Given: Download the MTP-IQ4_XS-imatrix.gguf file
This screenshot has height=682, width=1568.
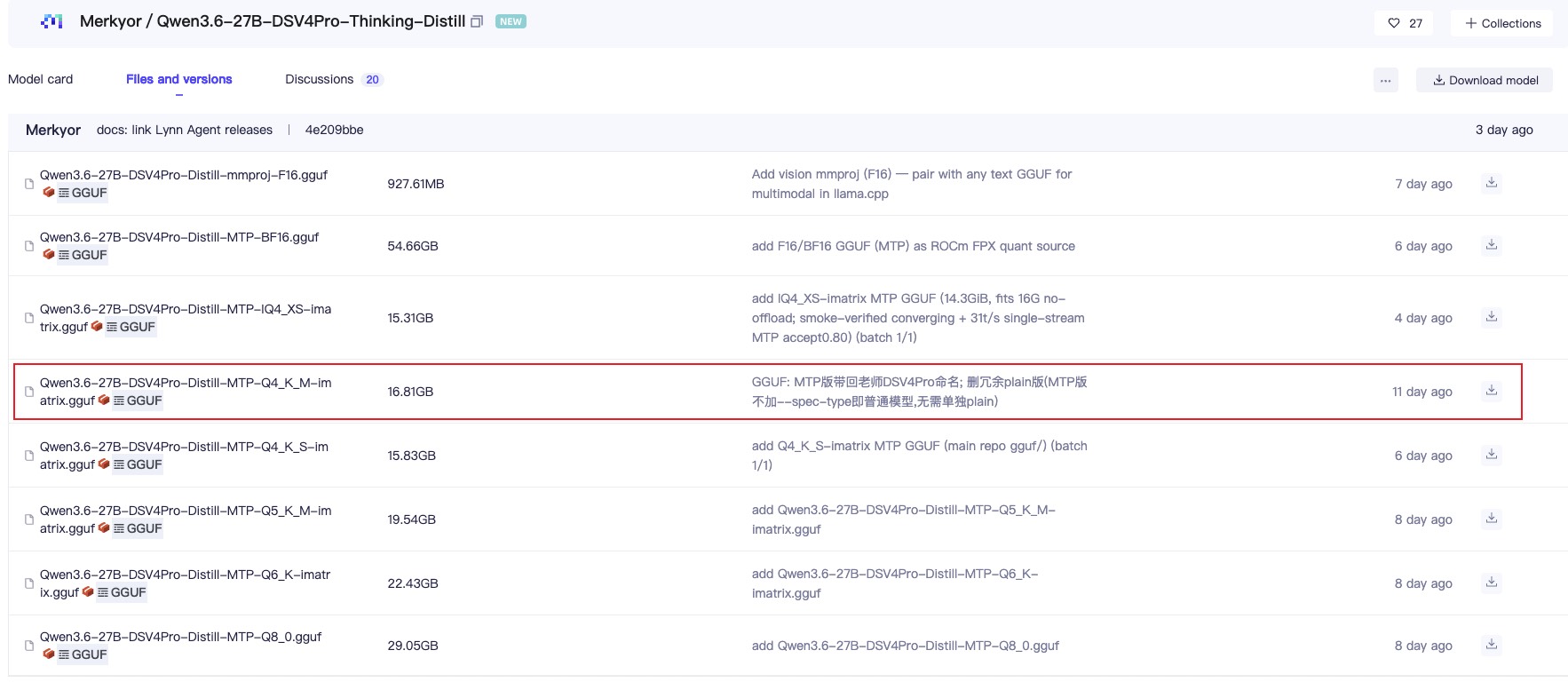Looking at the screenshot, I should [1492, 317].
